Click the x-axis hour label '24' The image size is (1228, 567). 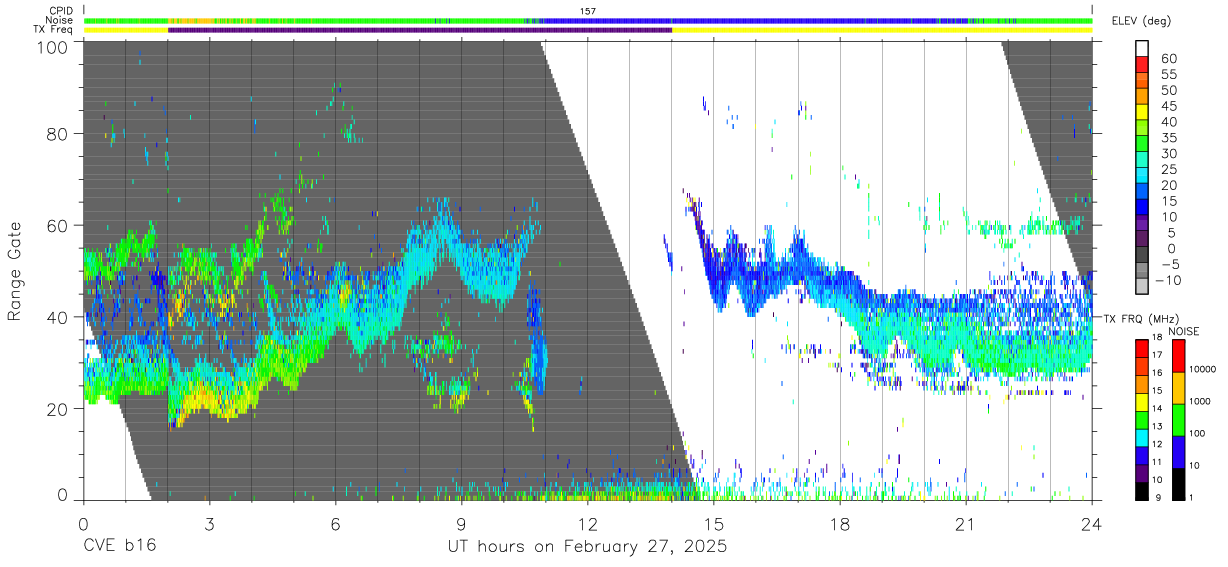point(1091,523)
